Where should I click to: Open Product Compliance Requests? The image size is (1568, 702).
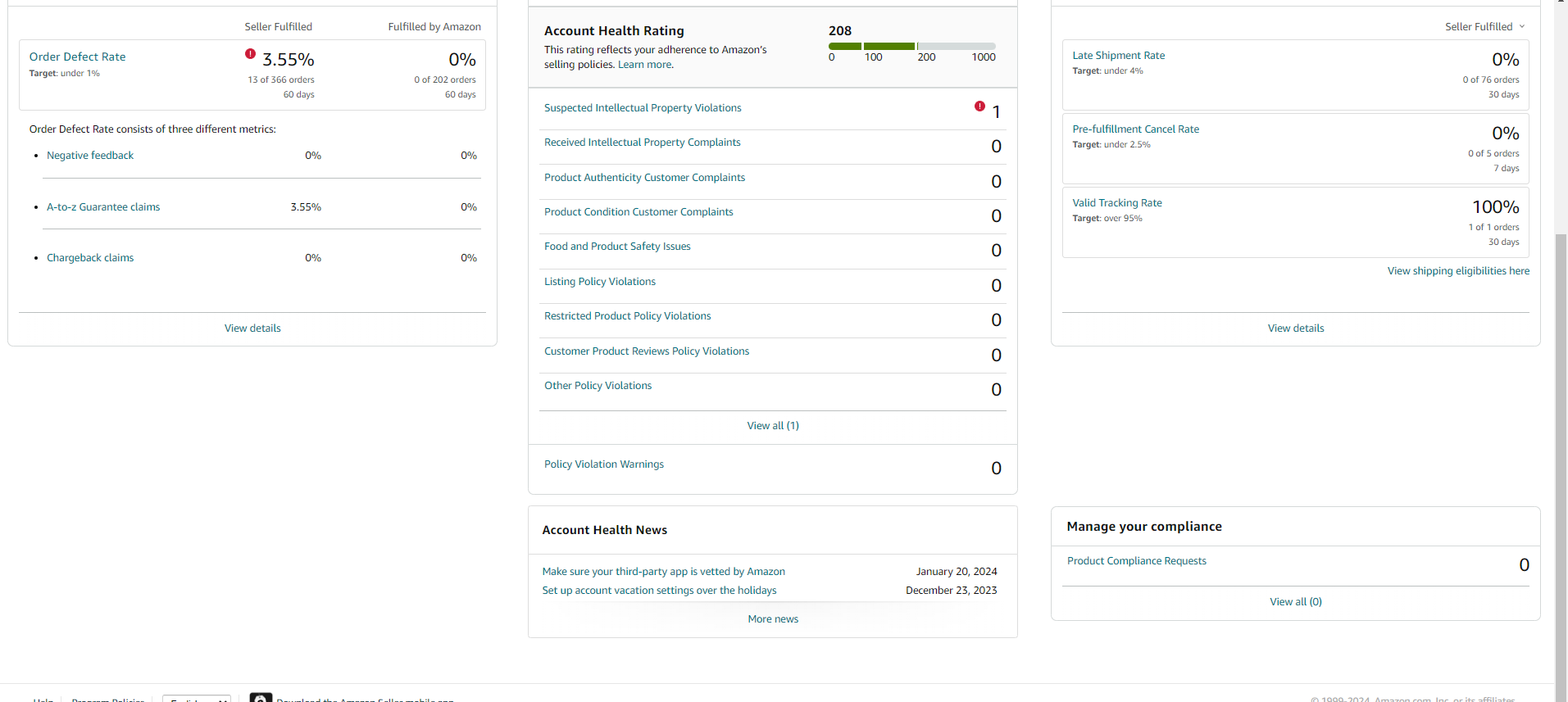pos(1137,561)
